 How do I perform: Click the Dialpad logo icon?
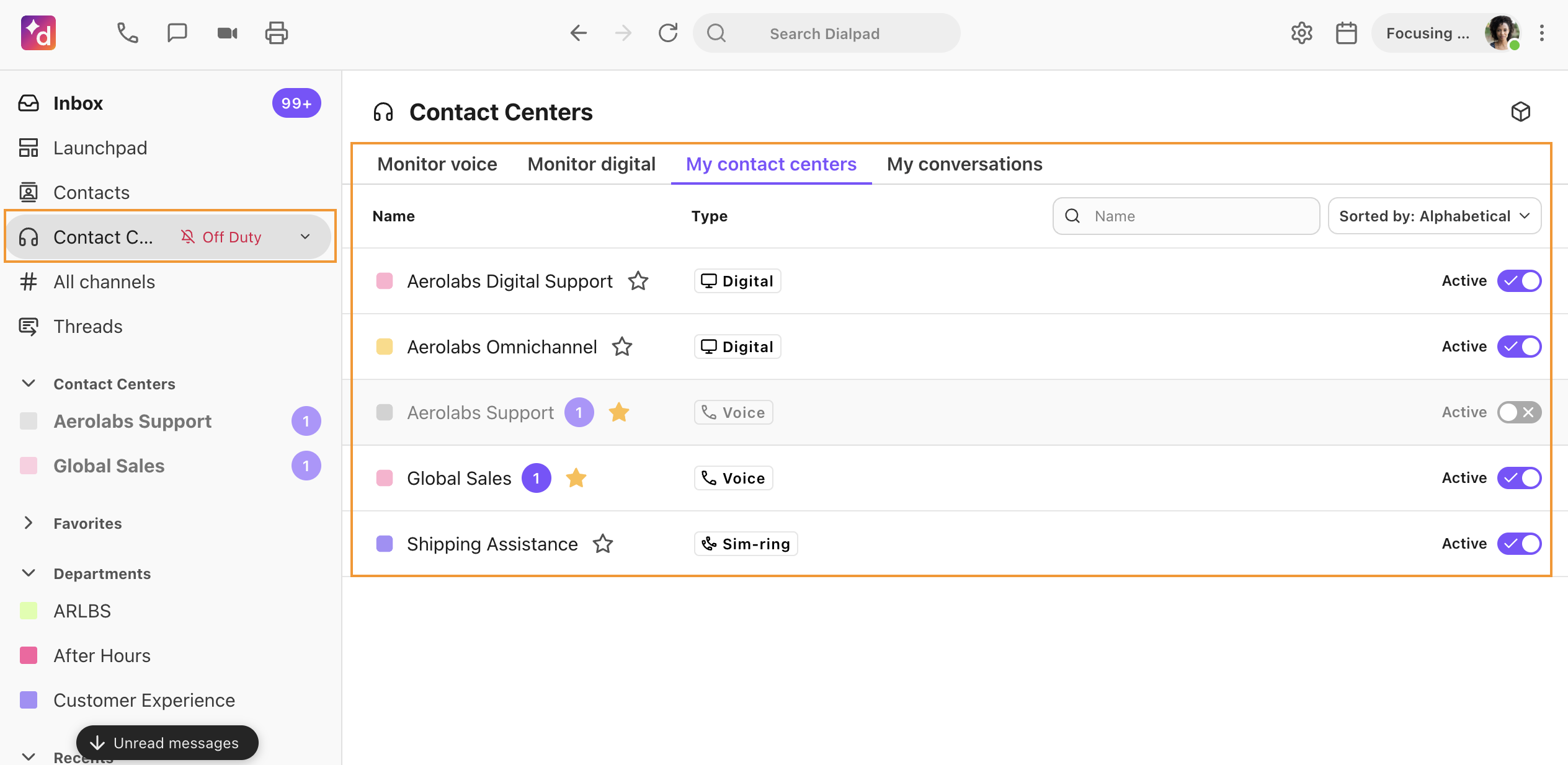click(38, 33)
